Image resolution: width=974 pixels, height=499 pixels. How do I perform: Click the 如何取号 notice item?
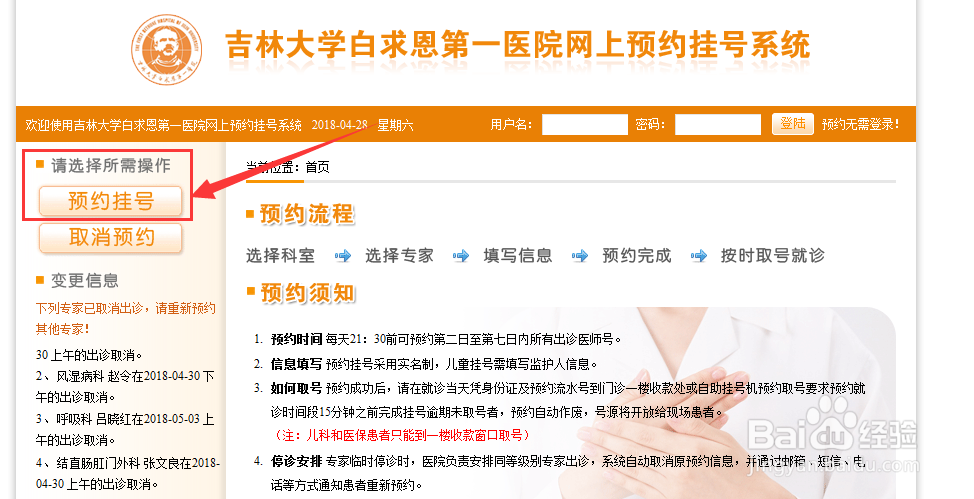coord(568,400)
